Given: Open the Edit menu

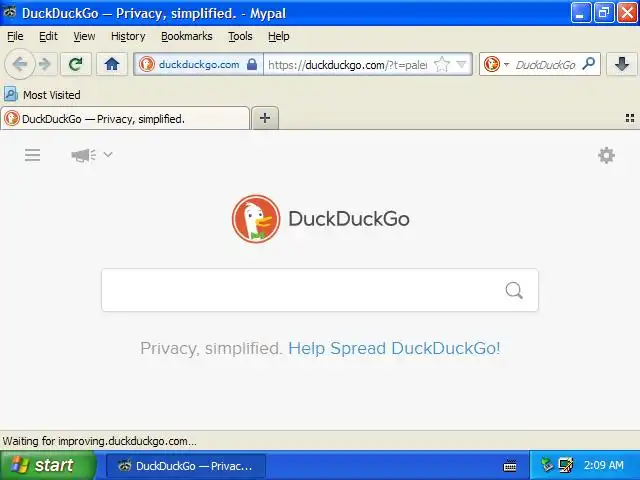Looking at the screenshot, I should click(x=48, y=36).
